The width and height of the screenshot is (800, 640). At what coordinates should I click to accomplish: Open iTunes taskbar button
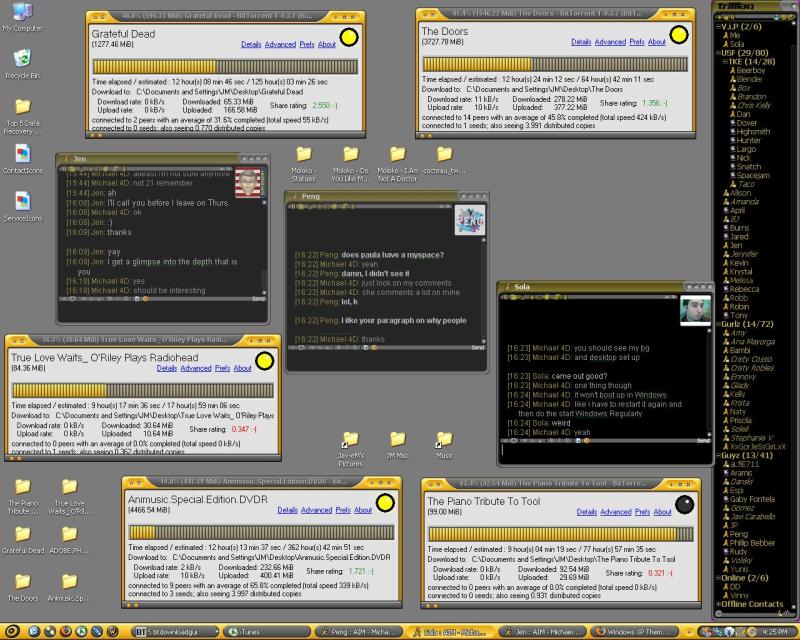[x=266, y=632]
